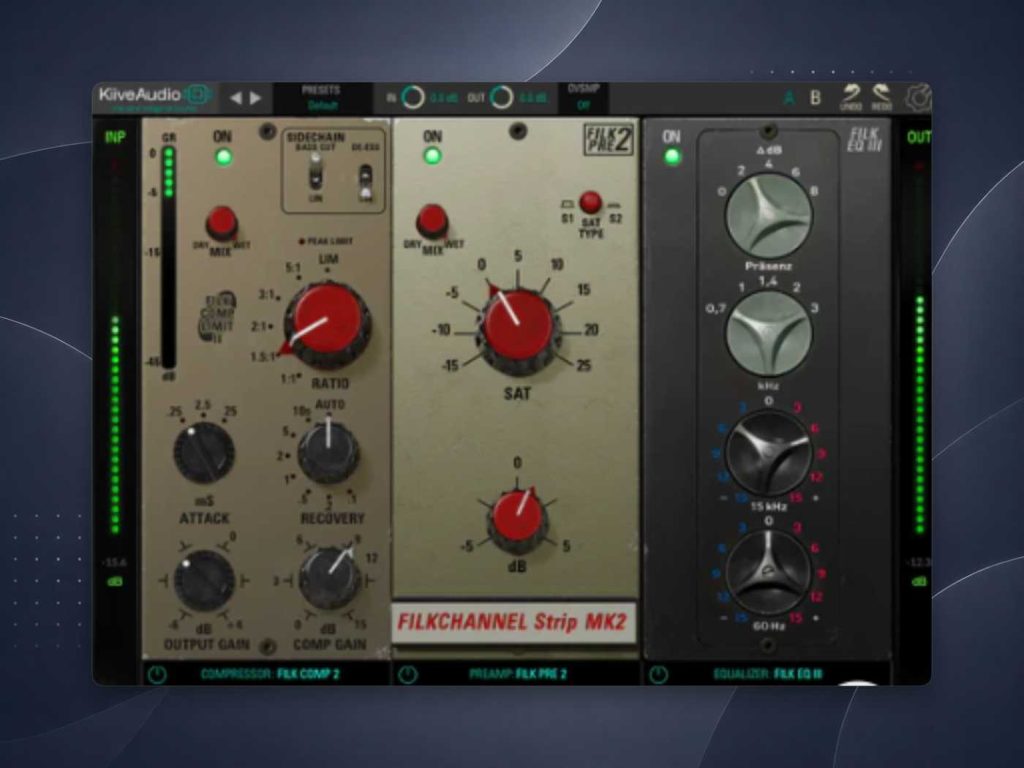Click the COMP GAIN knob
The width and height of the screenshot is (1024, 768).
(x=330, y=579)
